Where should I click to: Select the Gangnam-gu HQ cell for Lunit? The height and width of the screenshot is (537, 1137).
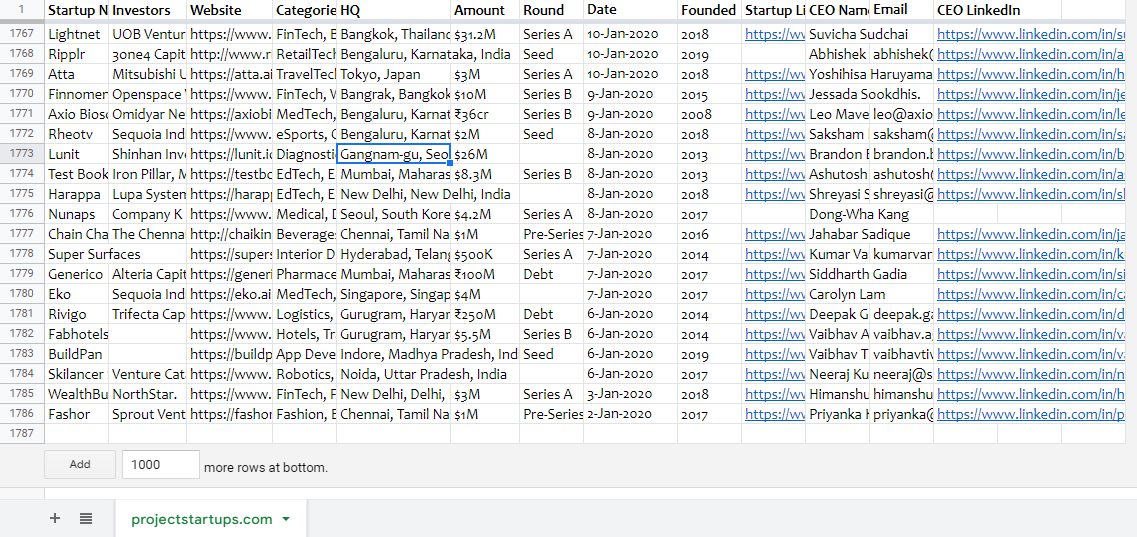[394, 154]
